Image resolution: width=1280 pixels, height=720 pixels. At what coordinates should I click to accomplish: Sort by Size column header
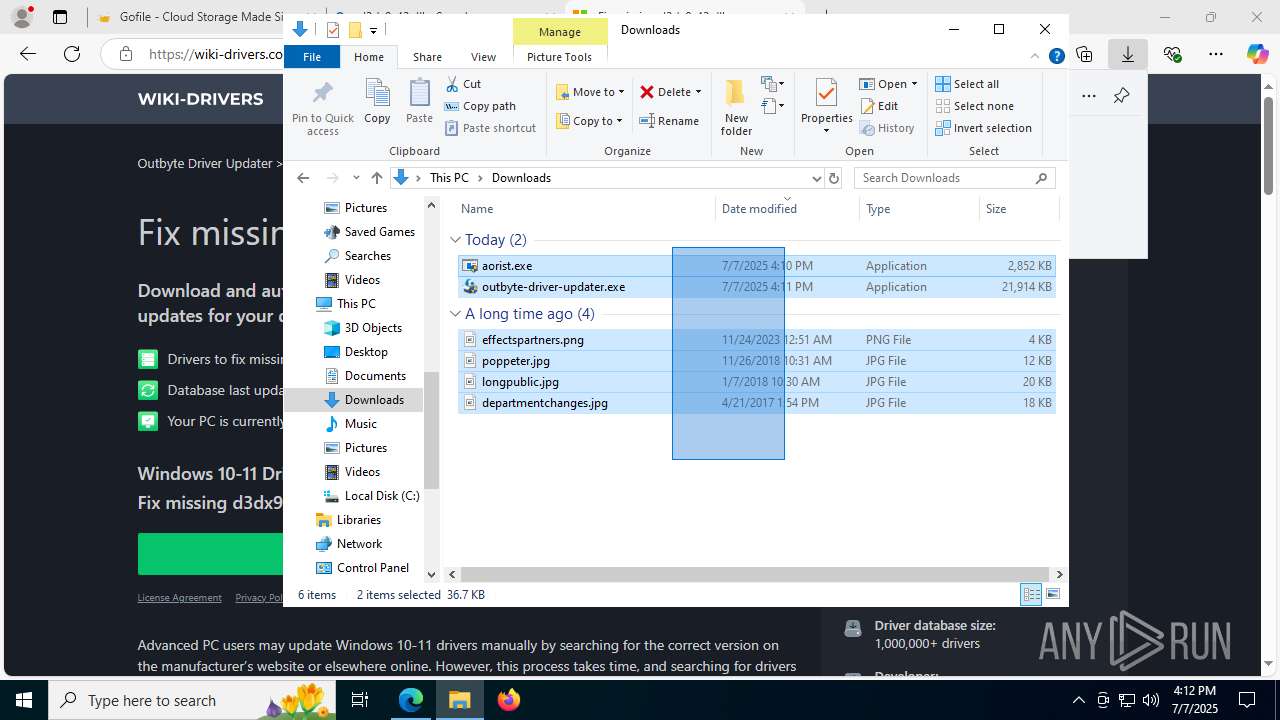click(x=1018, y=209)
